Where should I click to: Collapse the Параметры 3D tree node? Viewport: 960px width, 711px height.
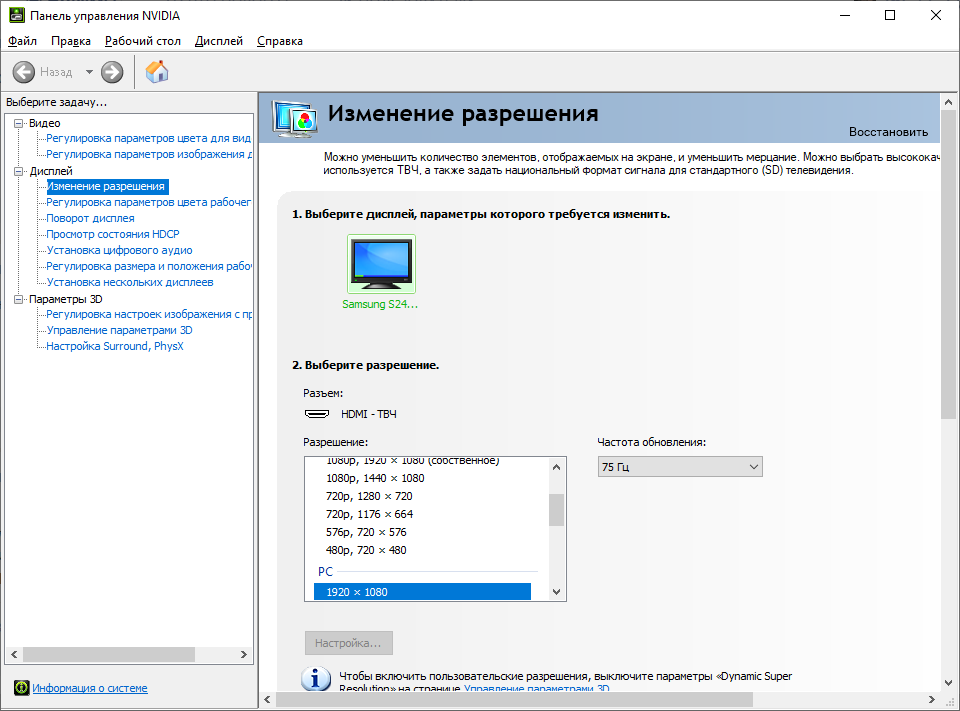(x=18, y=299)
